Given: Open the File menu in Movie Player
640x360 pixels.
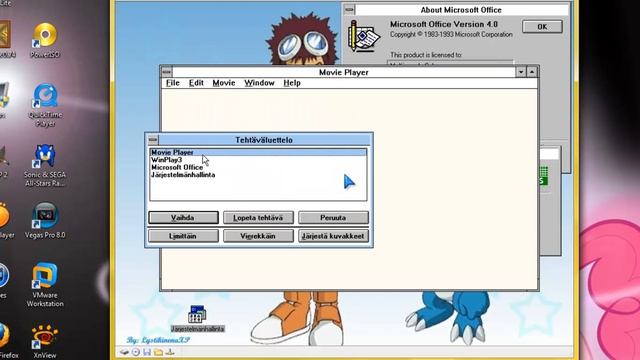Looking at the screenshot, I should (x=173, y=83).
